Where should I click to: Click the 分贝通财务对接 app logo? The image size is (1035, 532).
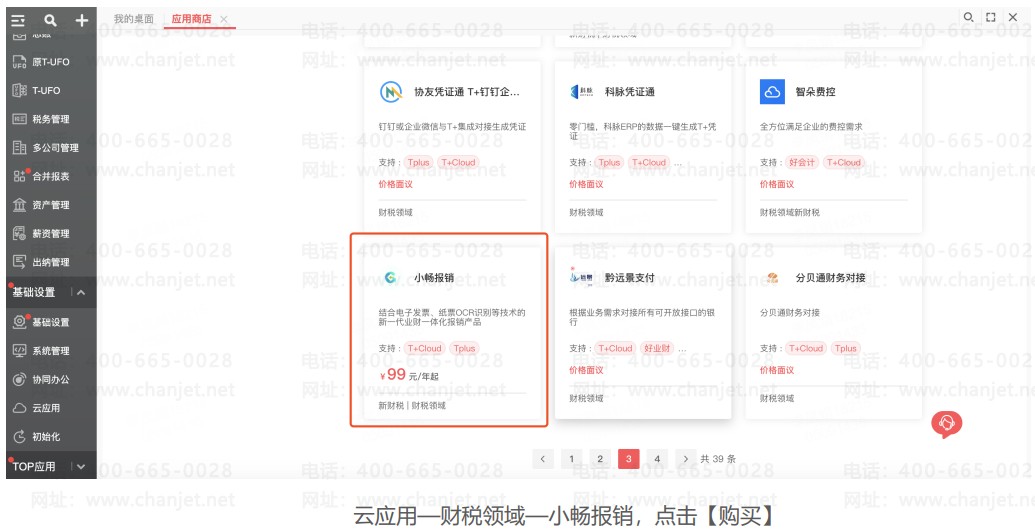tap(772, 278)
